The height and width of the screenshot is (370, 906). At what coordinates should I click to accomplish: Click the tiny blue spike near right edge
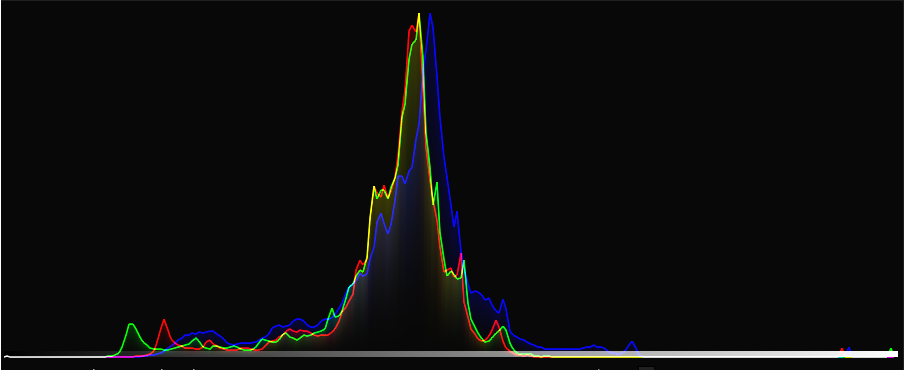coord(849,350)
